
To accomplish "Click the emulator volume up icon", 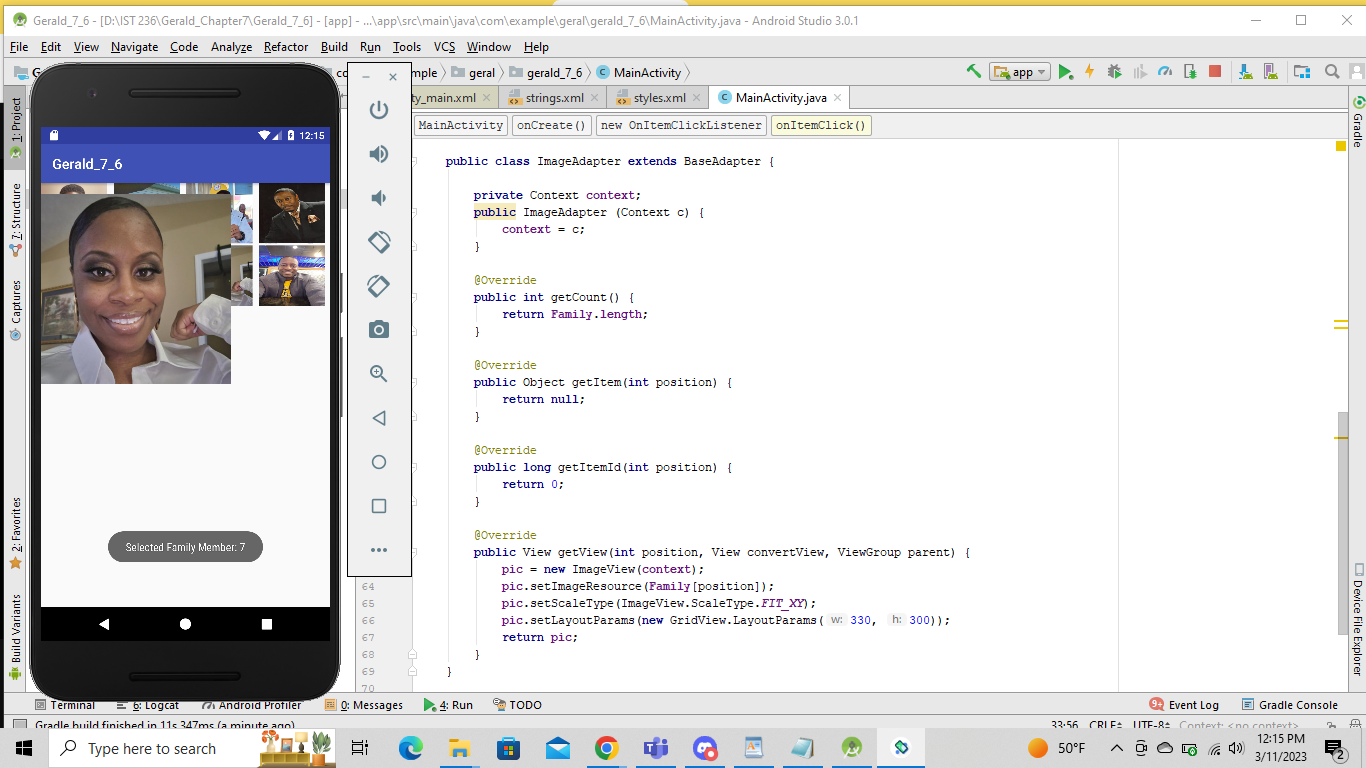I will (x=379, y=154).
